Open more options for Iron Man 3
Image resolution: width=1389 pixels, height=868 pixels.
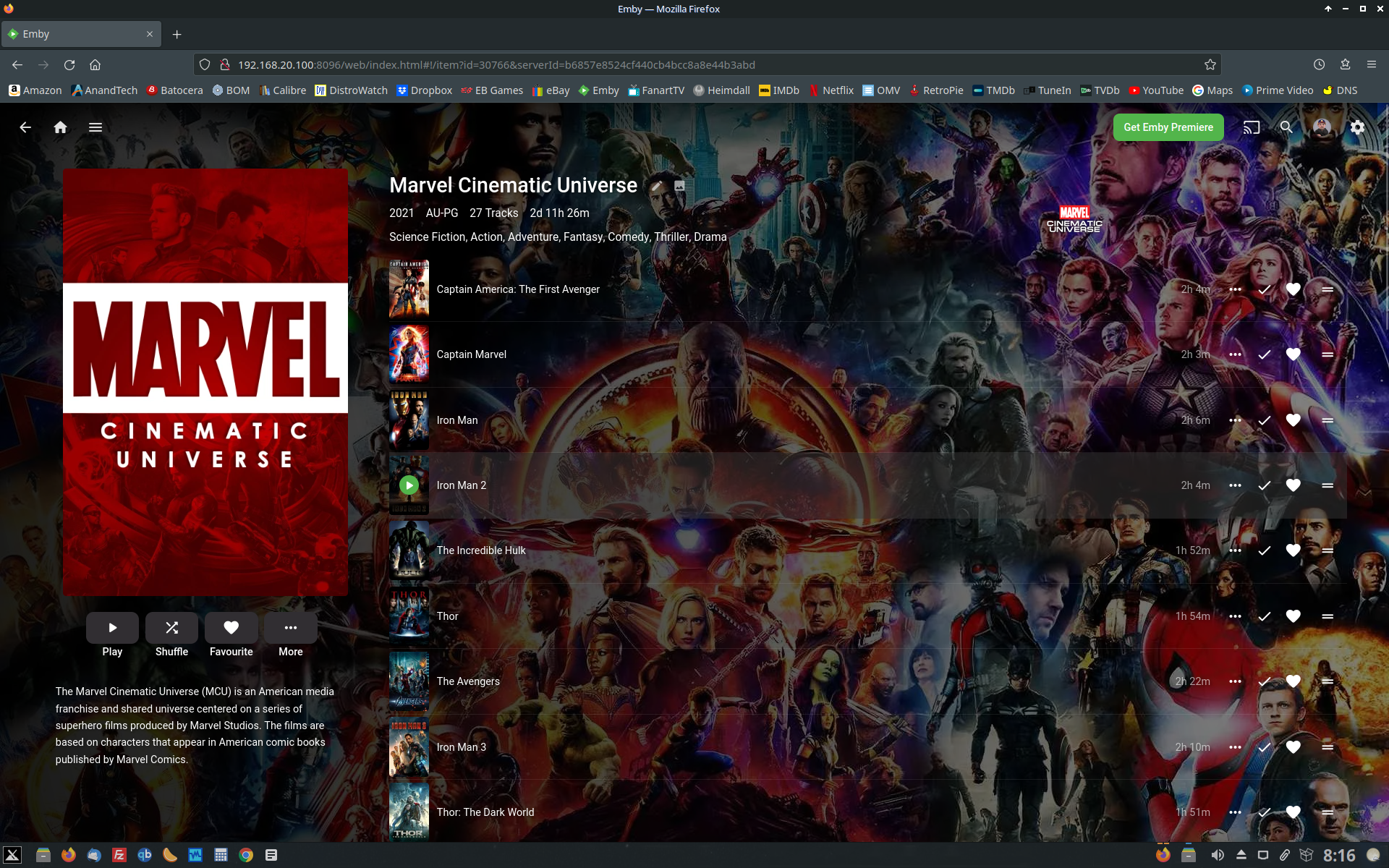click(1235, 747)
